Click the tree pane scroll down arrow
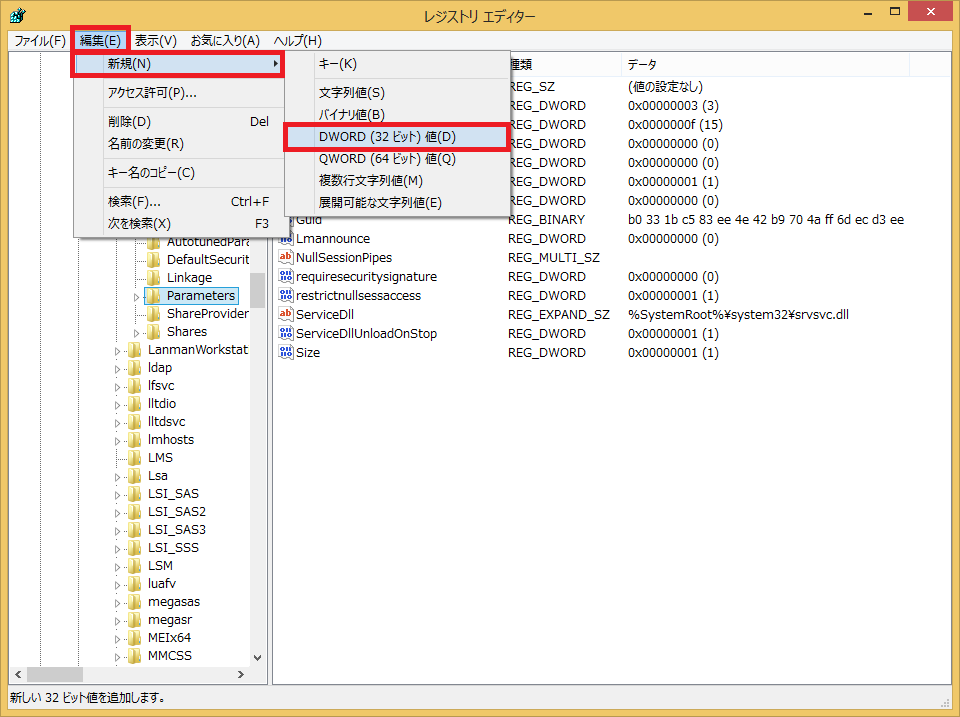 click(258, 657)
